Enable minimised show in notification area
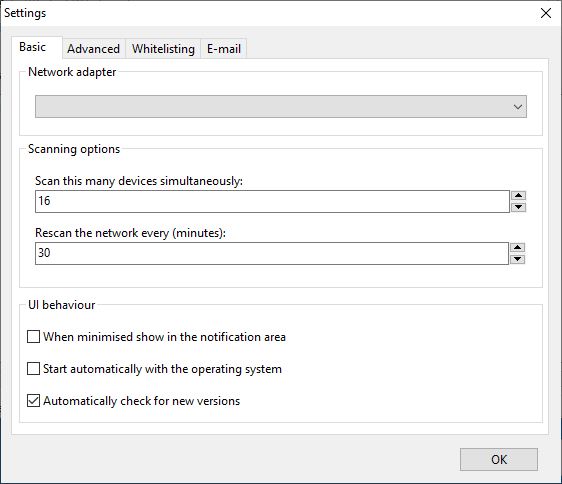 tap(33, 337)
